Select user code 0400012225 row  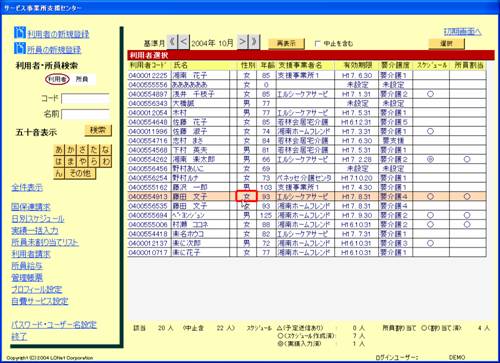click(307, 75)
